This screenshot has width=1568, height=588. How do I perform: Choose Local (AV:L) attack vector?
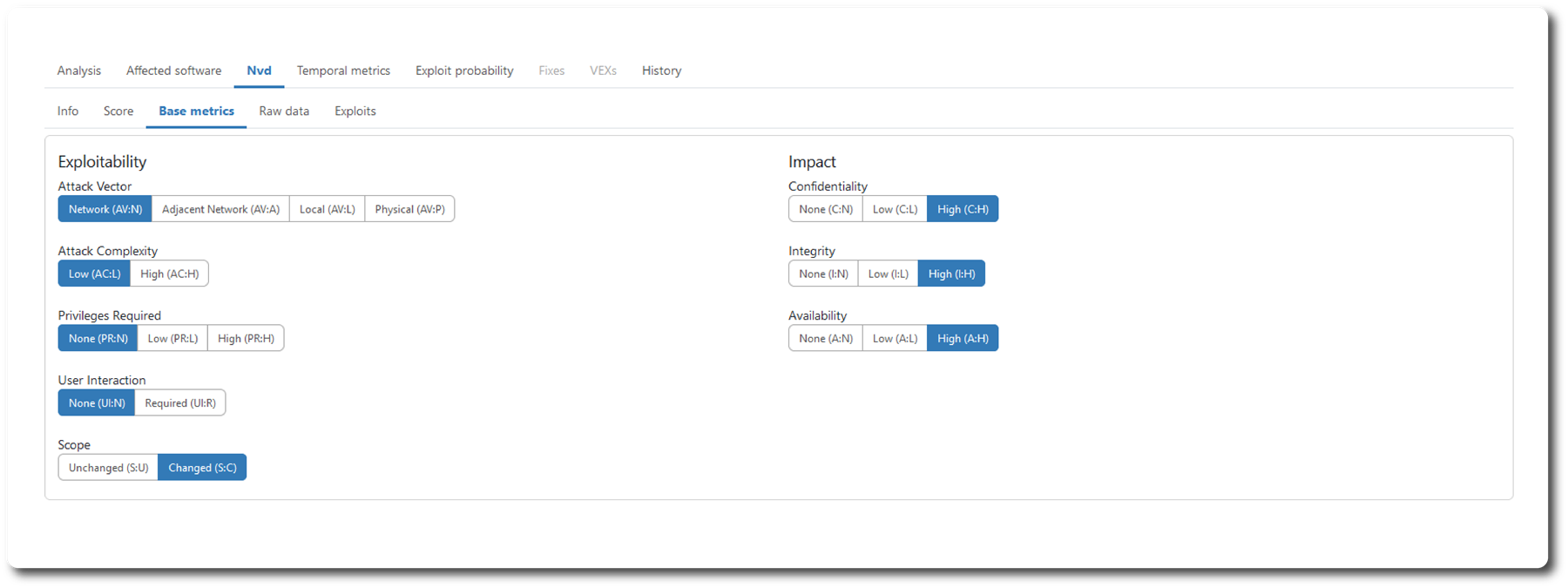click(327, 209)
